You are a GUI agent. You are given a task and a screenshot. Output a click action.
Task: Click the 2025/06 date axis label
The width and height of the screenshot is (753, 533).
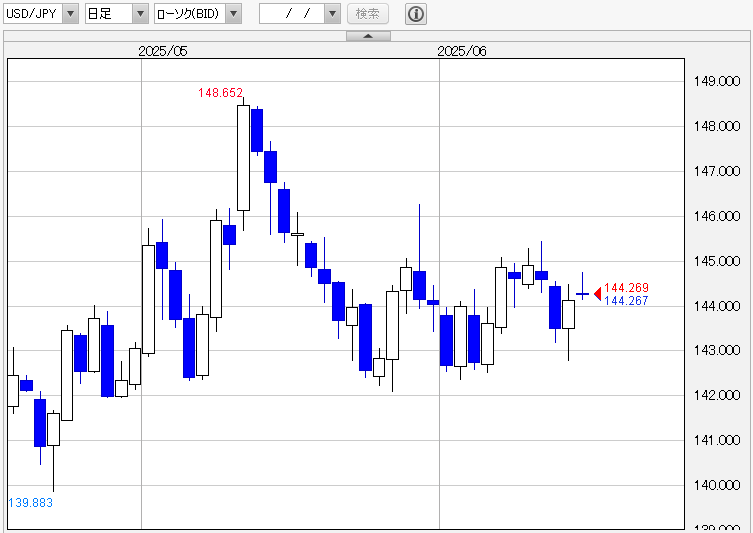(x=462, y=51)
